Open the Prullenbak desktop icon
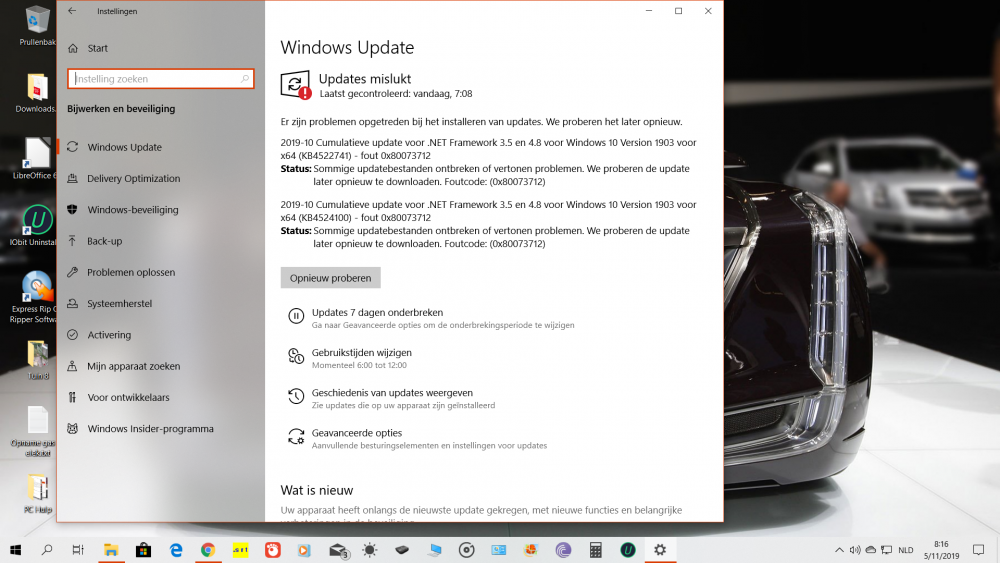Viewport: 1000px width, 563px height. 37,26
